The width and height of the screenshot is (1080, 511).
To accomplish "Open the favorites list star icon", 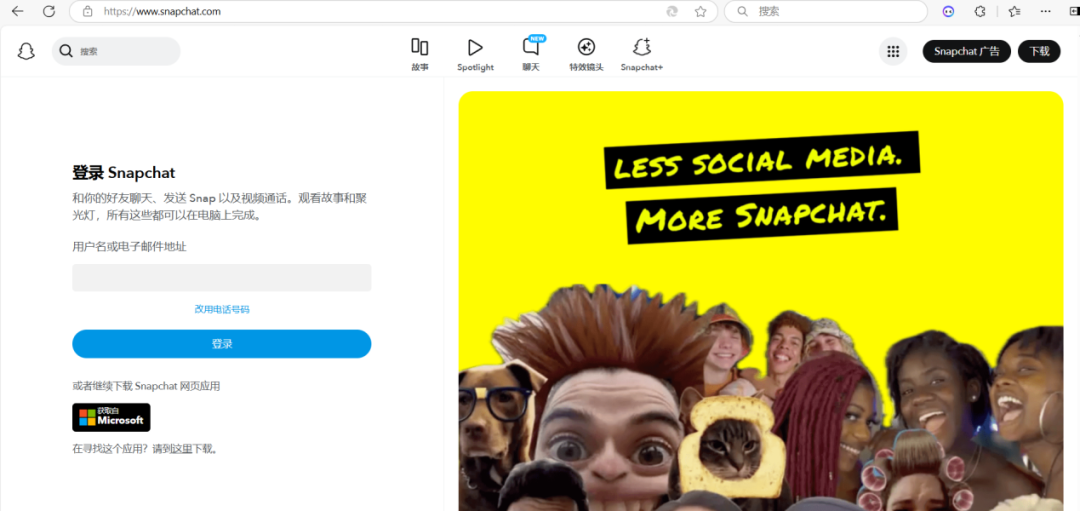I will (x=1015, y=12).
